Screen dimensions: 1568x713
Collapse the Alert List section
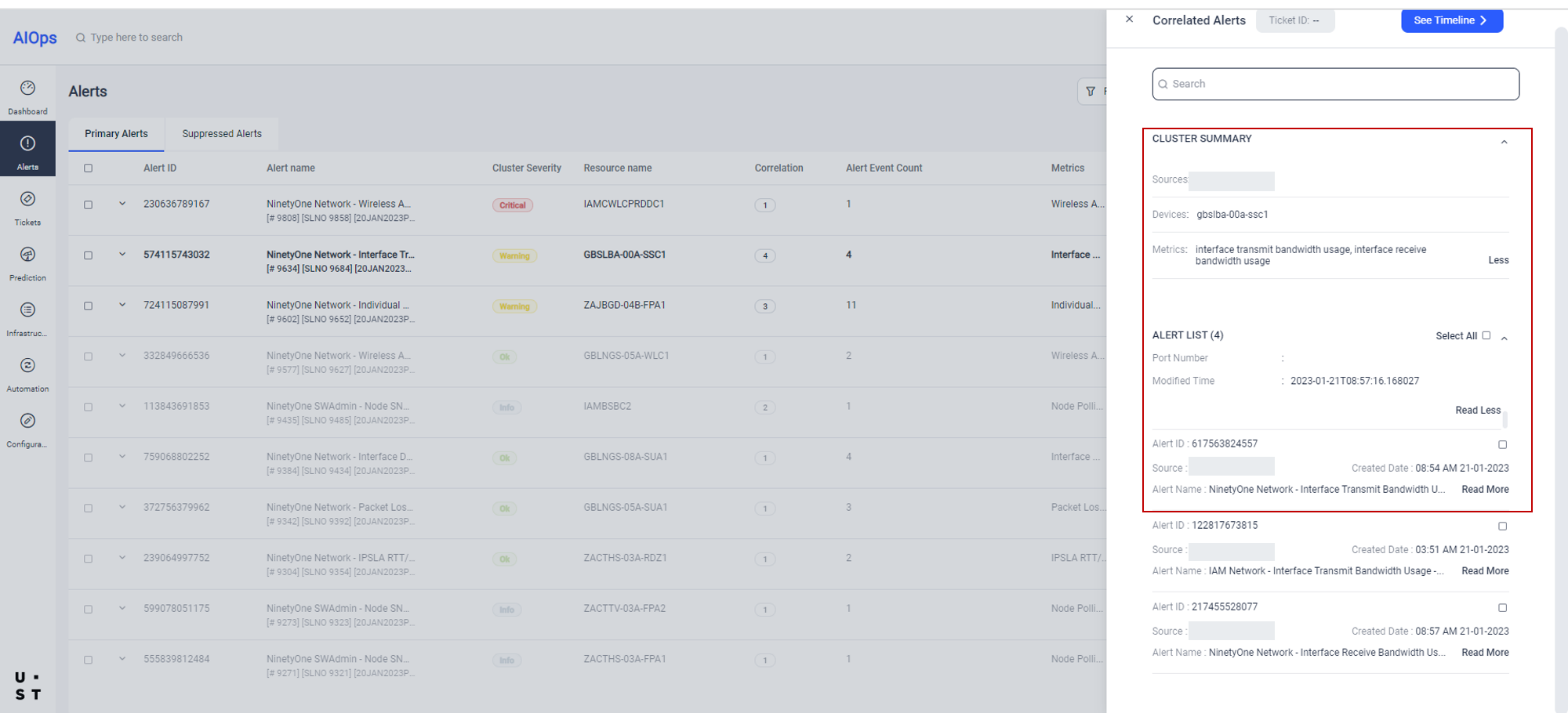tap(1504, 338)
